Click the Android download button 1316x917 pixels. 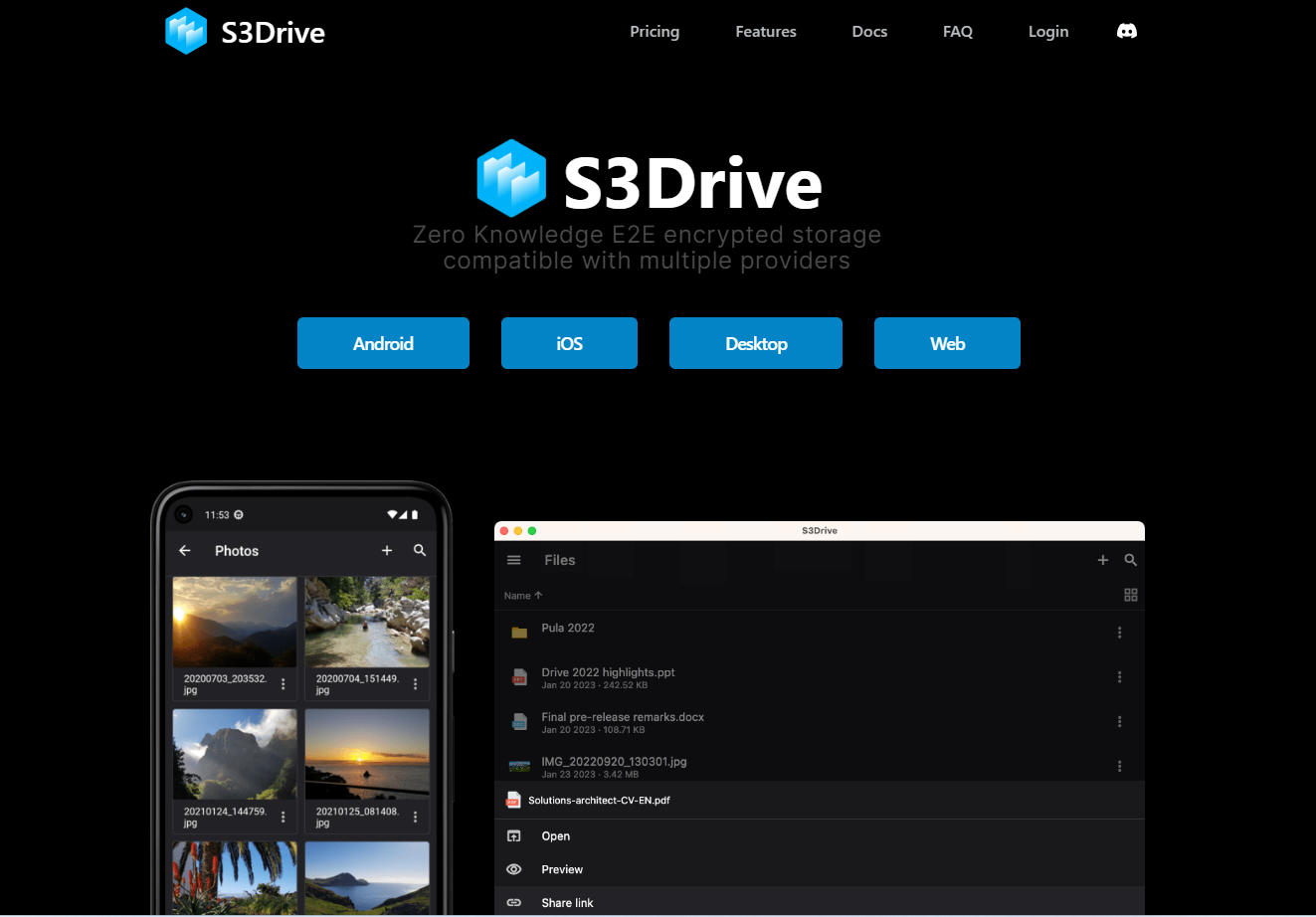pos(383,343)
